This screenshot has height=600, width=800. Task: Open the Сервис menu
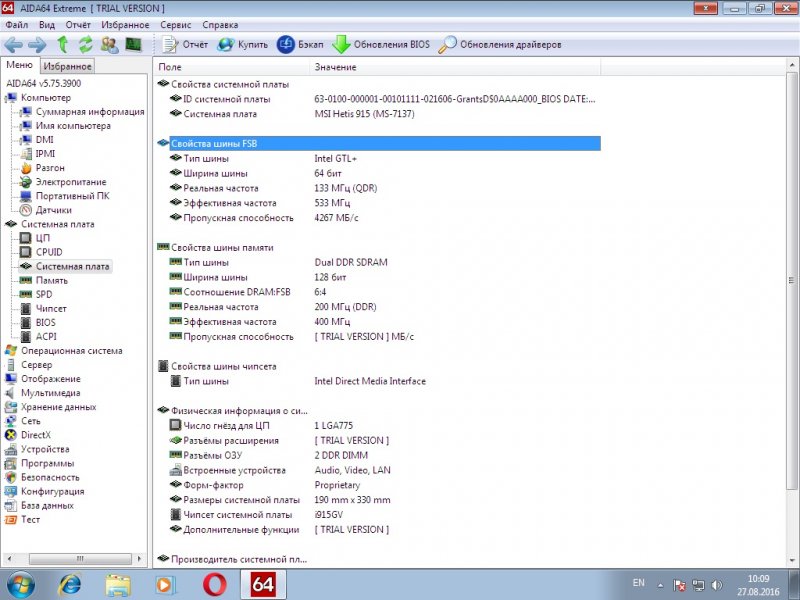tap(176, 24)
